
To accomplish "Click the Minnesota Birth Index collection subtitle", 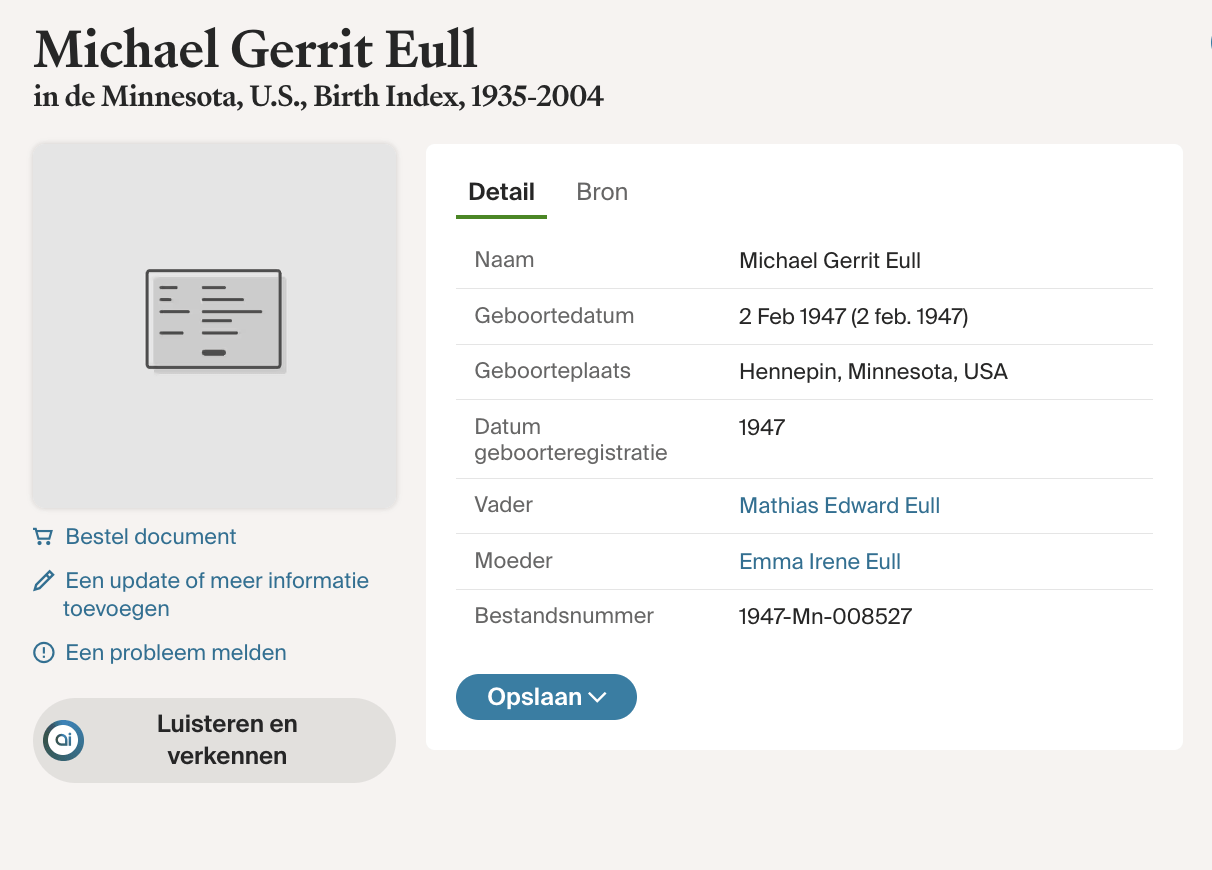I will point(318,97).
